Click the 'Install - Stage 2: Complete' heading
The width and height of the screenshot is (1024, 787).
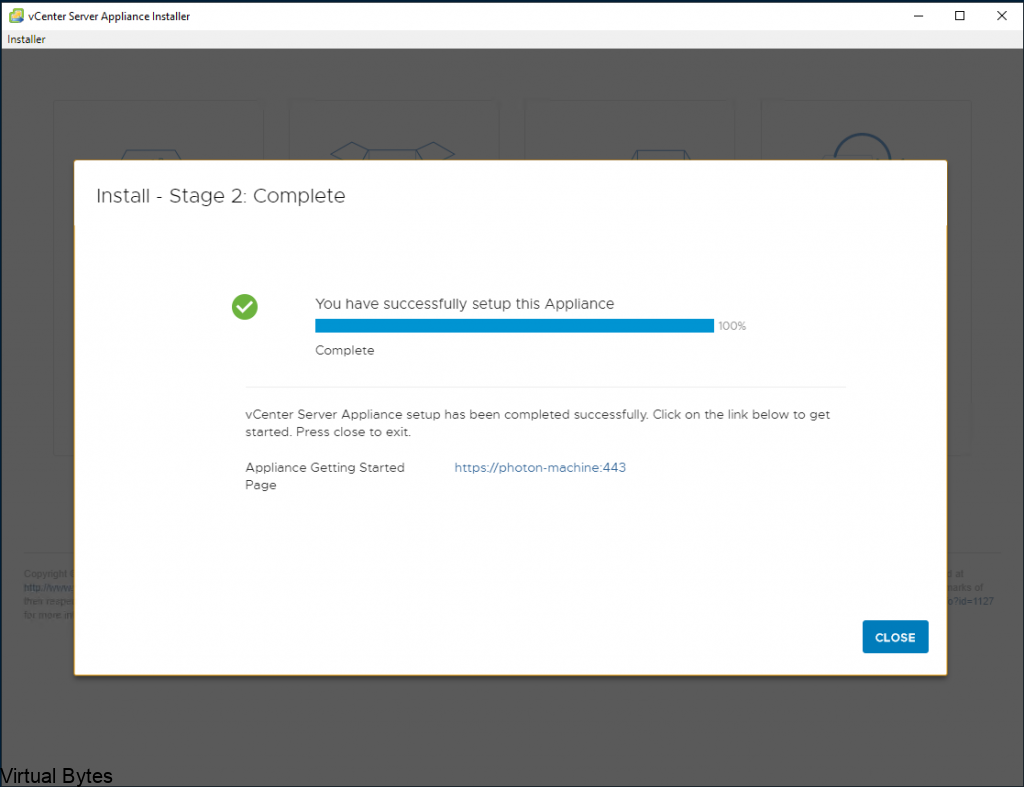221,196
